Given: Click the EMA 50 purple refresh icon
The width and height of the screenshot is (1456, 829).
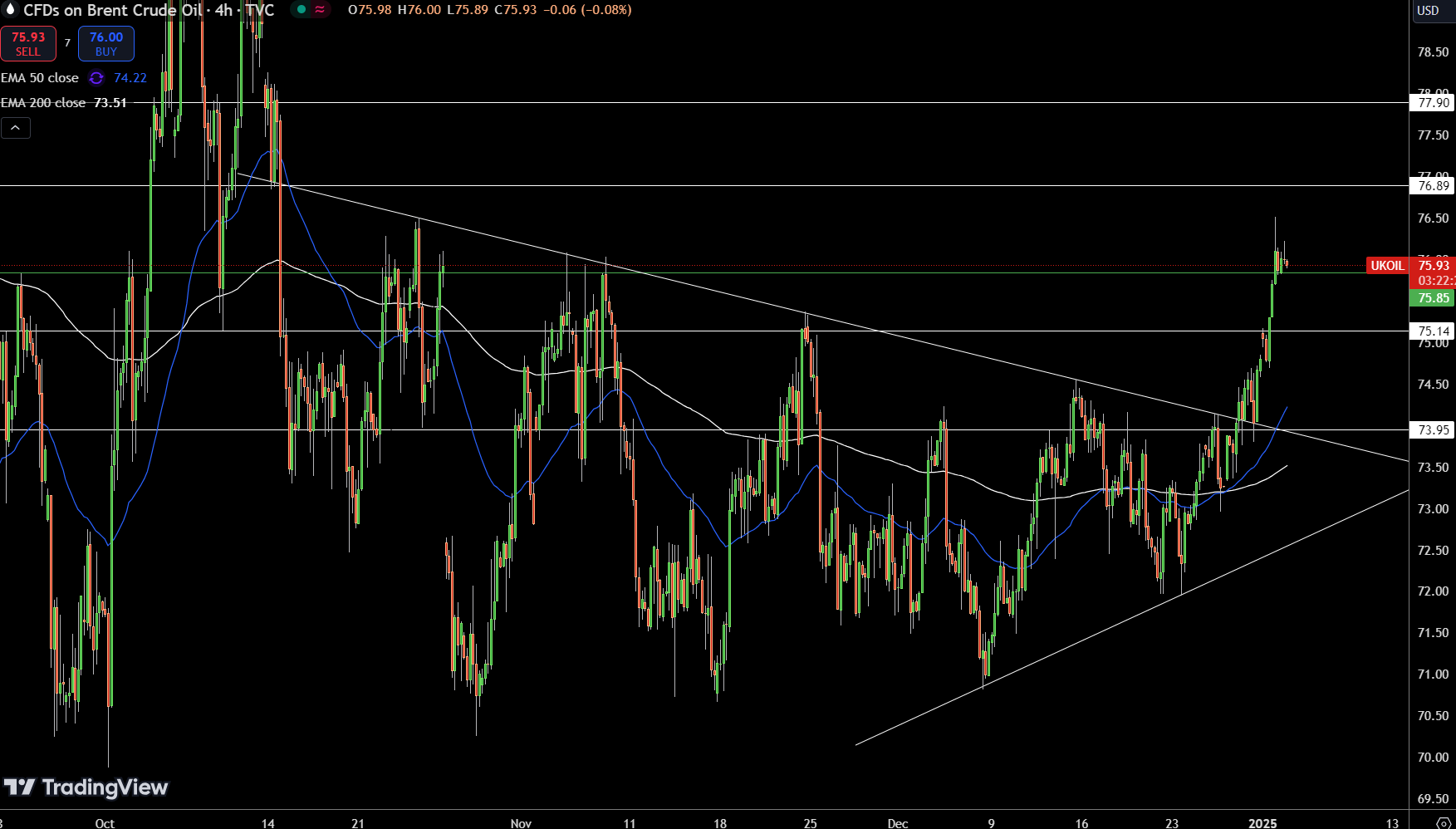Looking at the screenshot, I should click(96, 78).
